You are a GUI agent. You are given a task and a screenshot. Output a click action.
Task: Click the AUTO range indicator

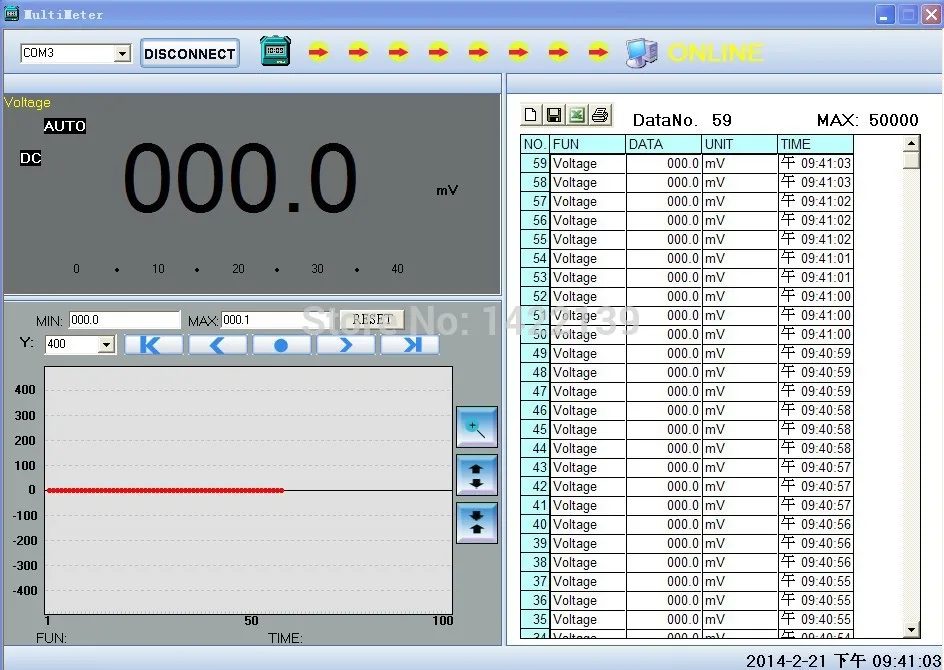64,126
